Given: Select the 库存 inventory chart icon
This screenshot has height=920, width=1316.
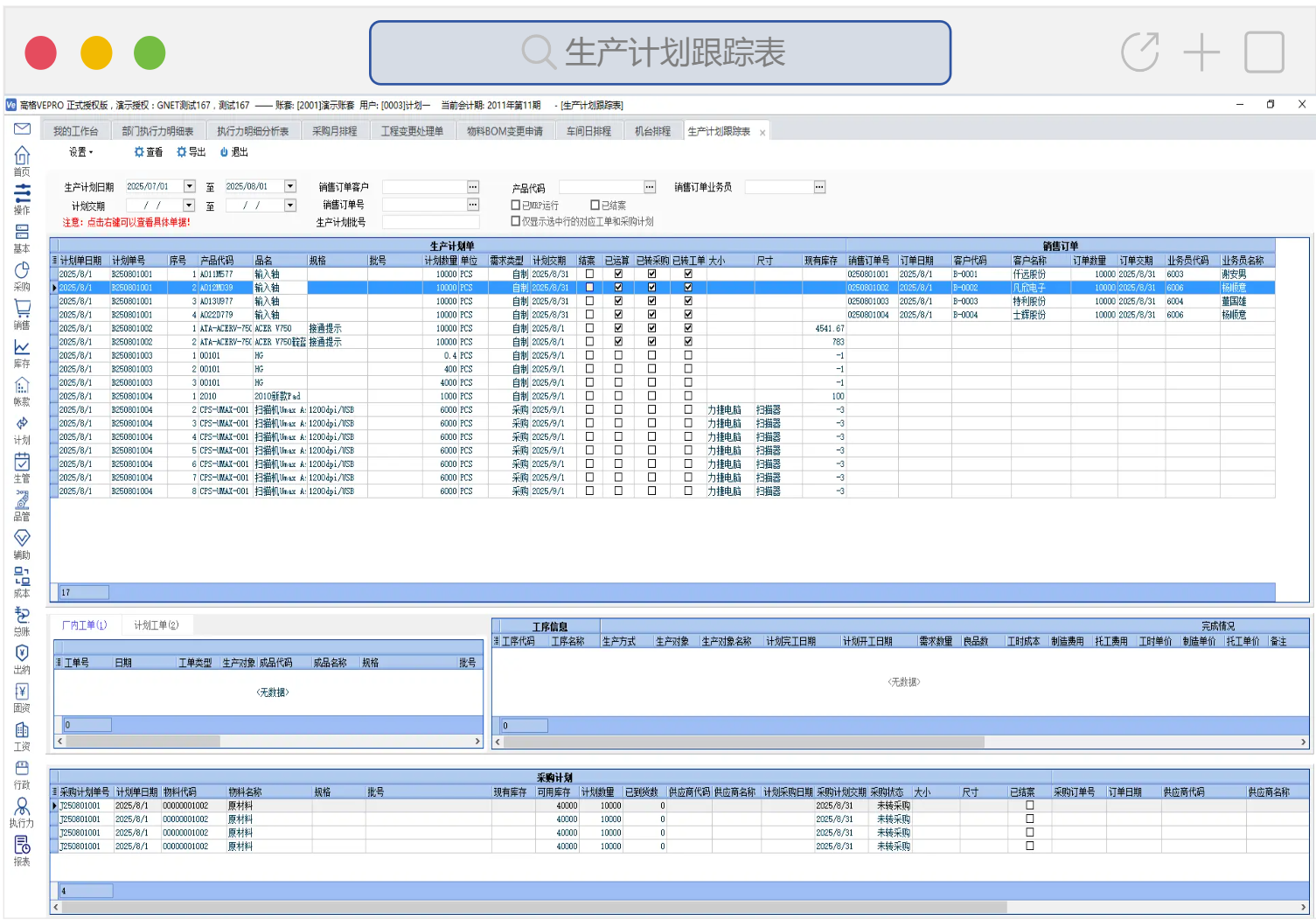Looking at the screenshot, I should [22, 352].
